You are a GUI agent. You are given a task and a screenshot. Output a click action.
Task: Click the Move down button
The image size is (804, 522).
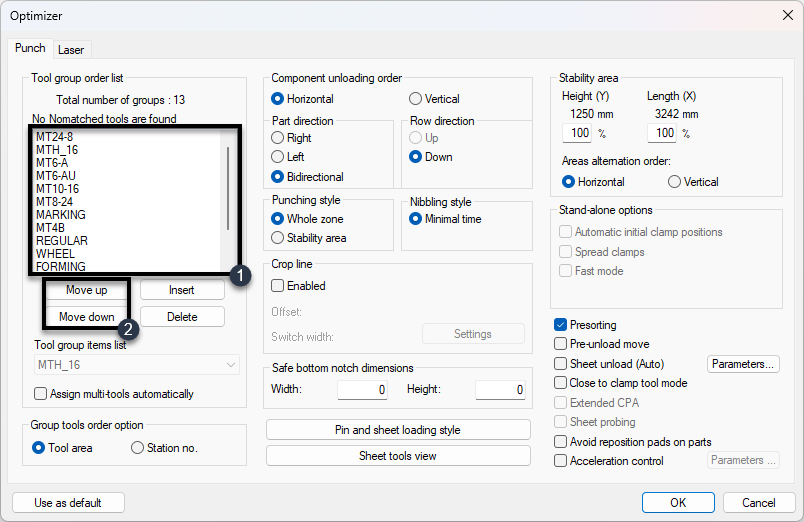[x=87, y=317]
